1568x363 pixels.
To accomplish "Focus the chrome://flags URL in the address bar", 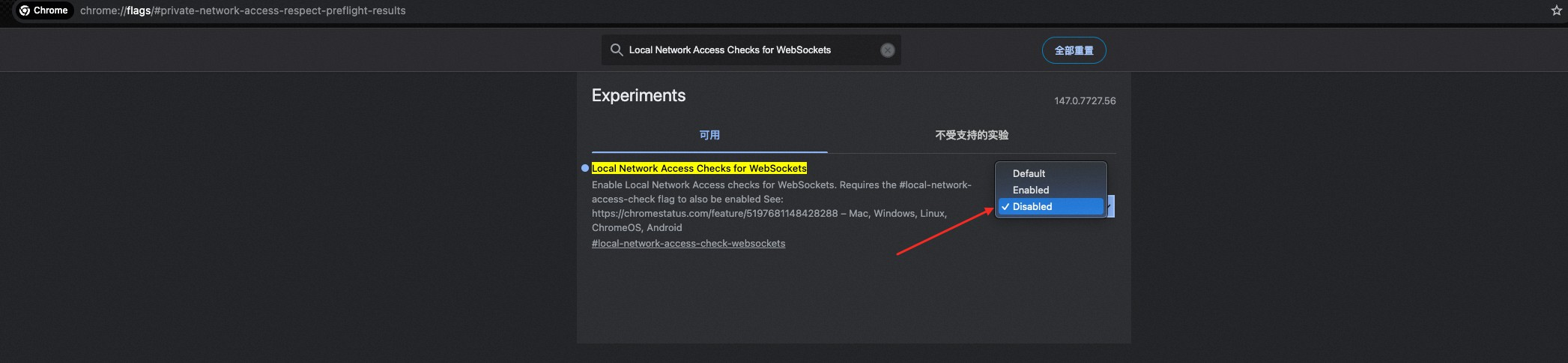I will point(243,10).
